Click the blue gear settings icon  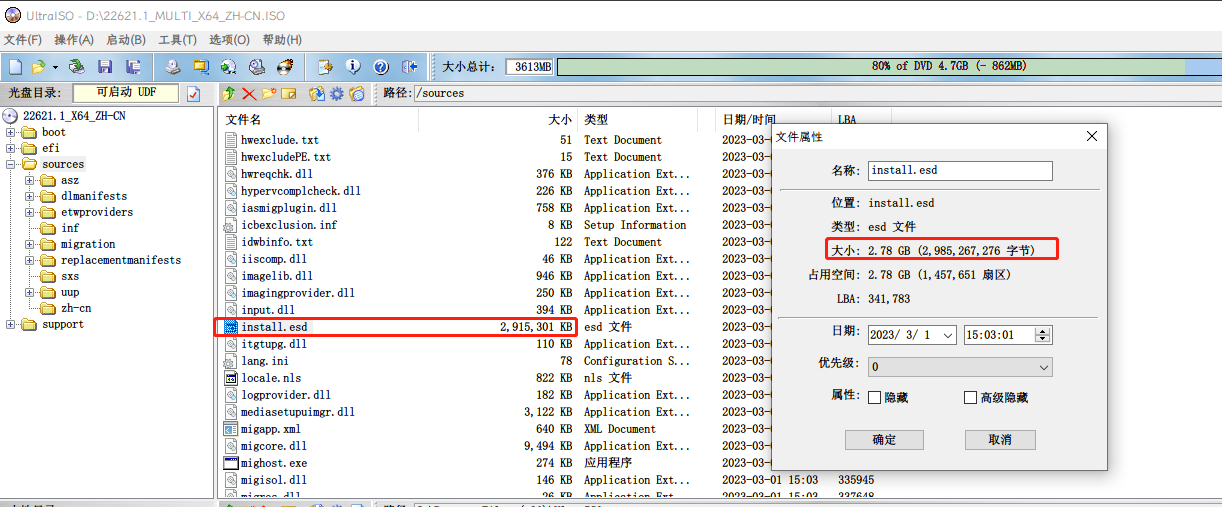pos(337,93)
